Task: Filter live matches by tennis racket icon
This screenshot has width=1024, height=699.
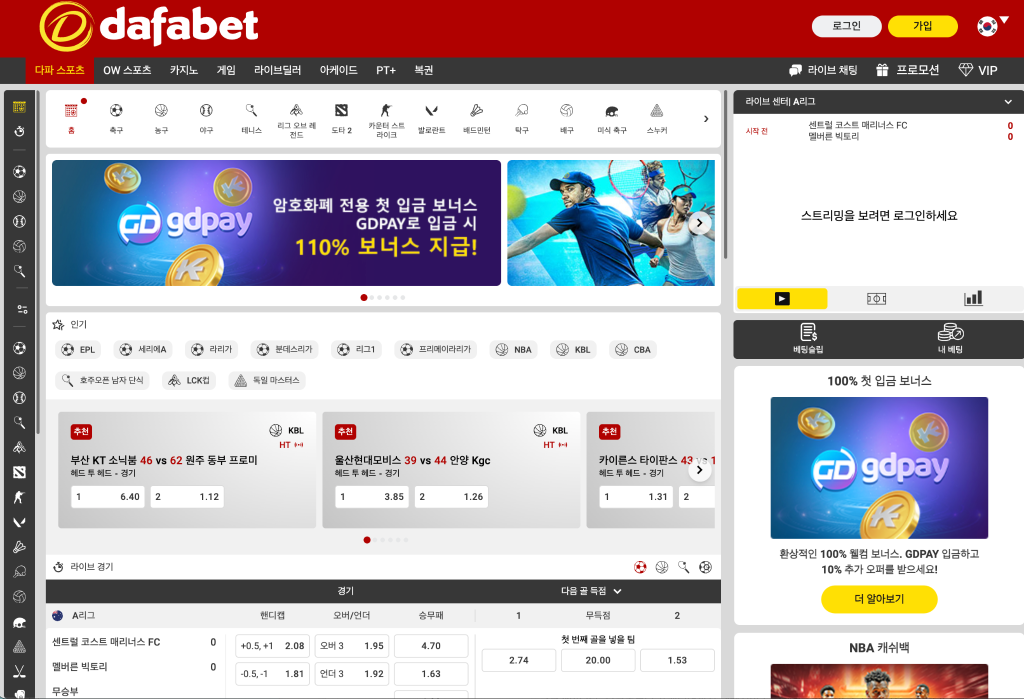Action: pyautogui.click(x=684, y=567)
